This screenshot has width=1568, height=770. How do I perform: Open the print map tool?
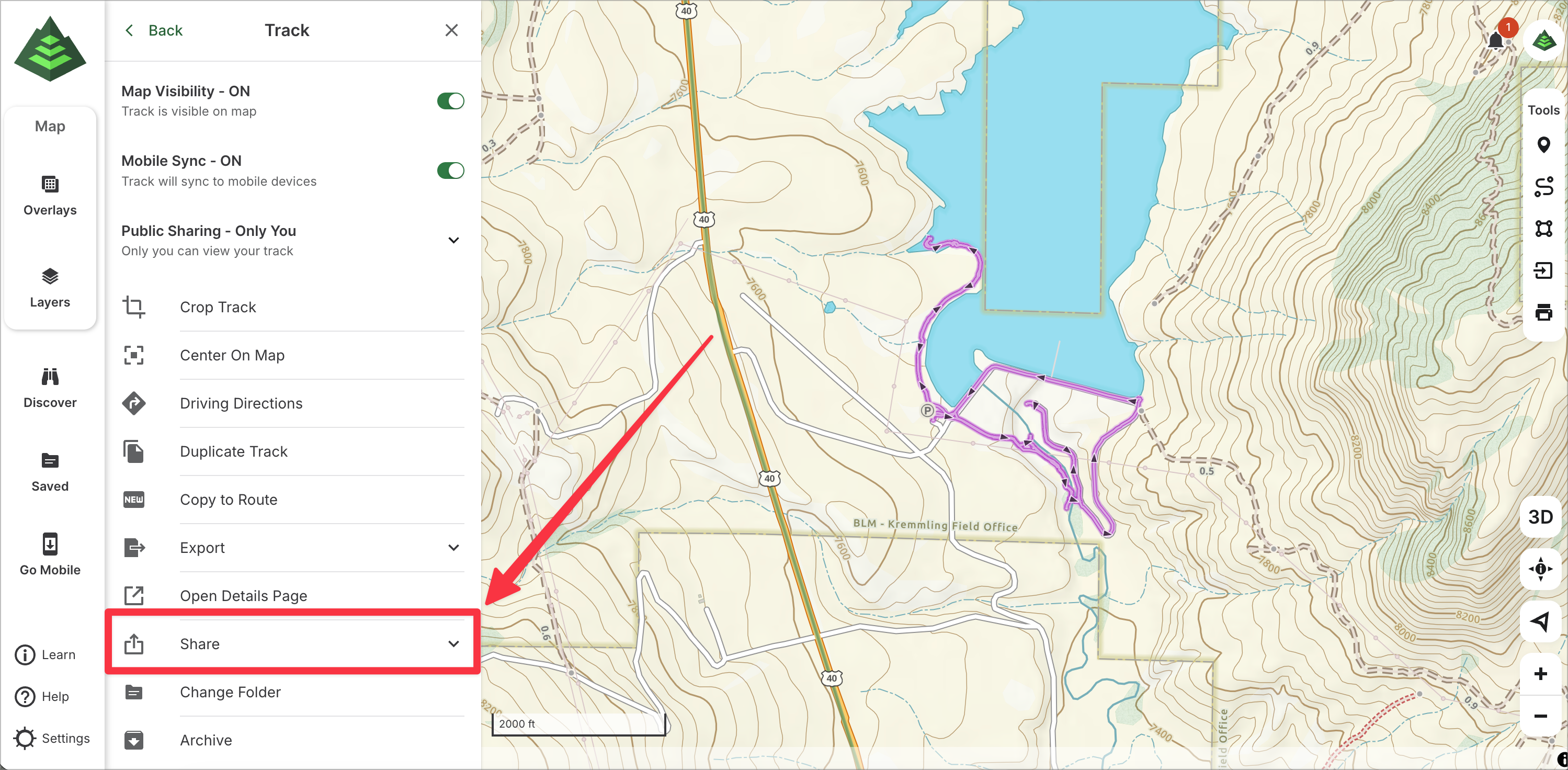(1542, 312)
